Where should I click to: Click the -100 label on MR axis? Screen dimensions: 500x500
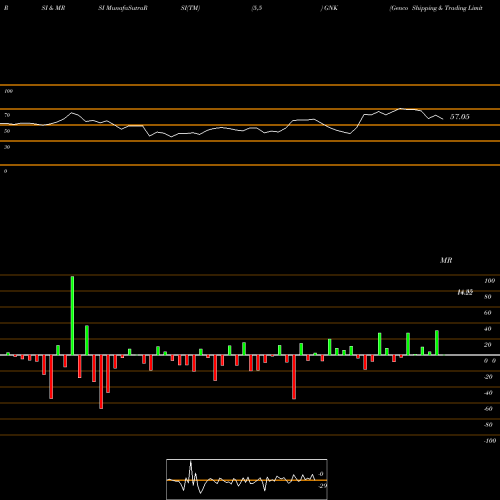(x=490, y=441)
